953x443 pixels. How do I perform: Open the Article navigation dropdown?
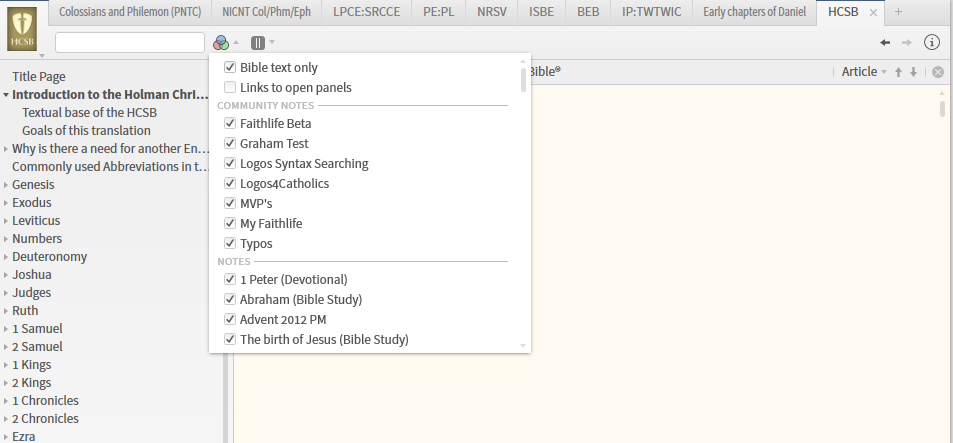pos(864,72)
